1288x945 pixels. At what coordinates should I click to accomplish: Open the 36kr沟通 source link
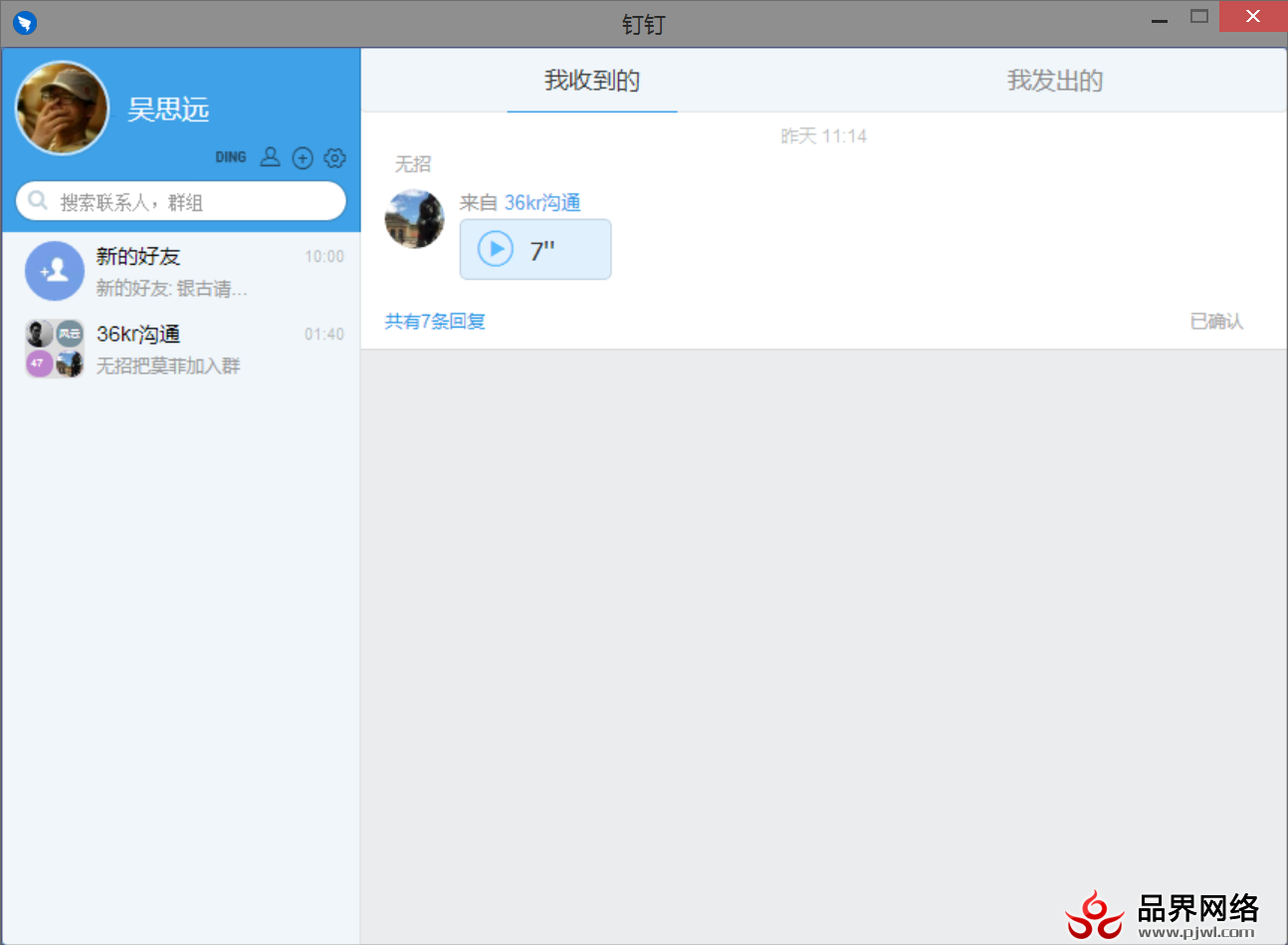[x=542, y=203]
